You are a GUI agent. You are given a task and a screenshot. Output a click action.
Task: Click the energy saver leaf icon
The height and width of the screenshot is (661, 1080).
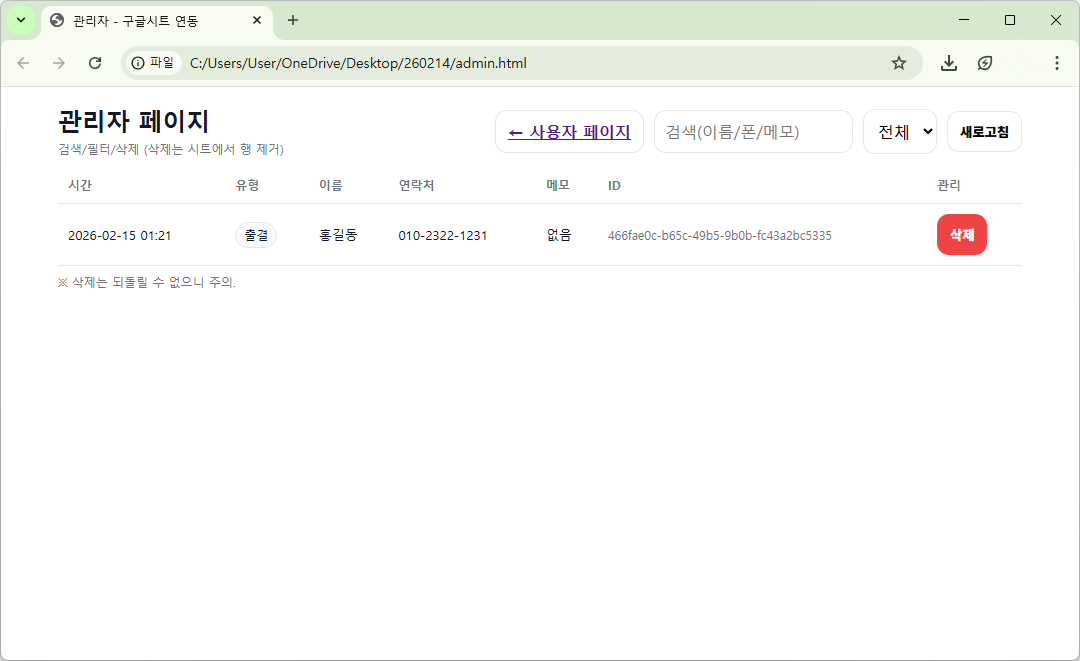pos(985,63)
